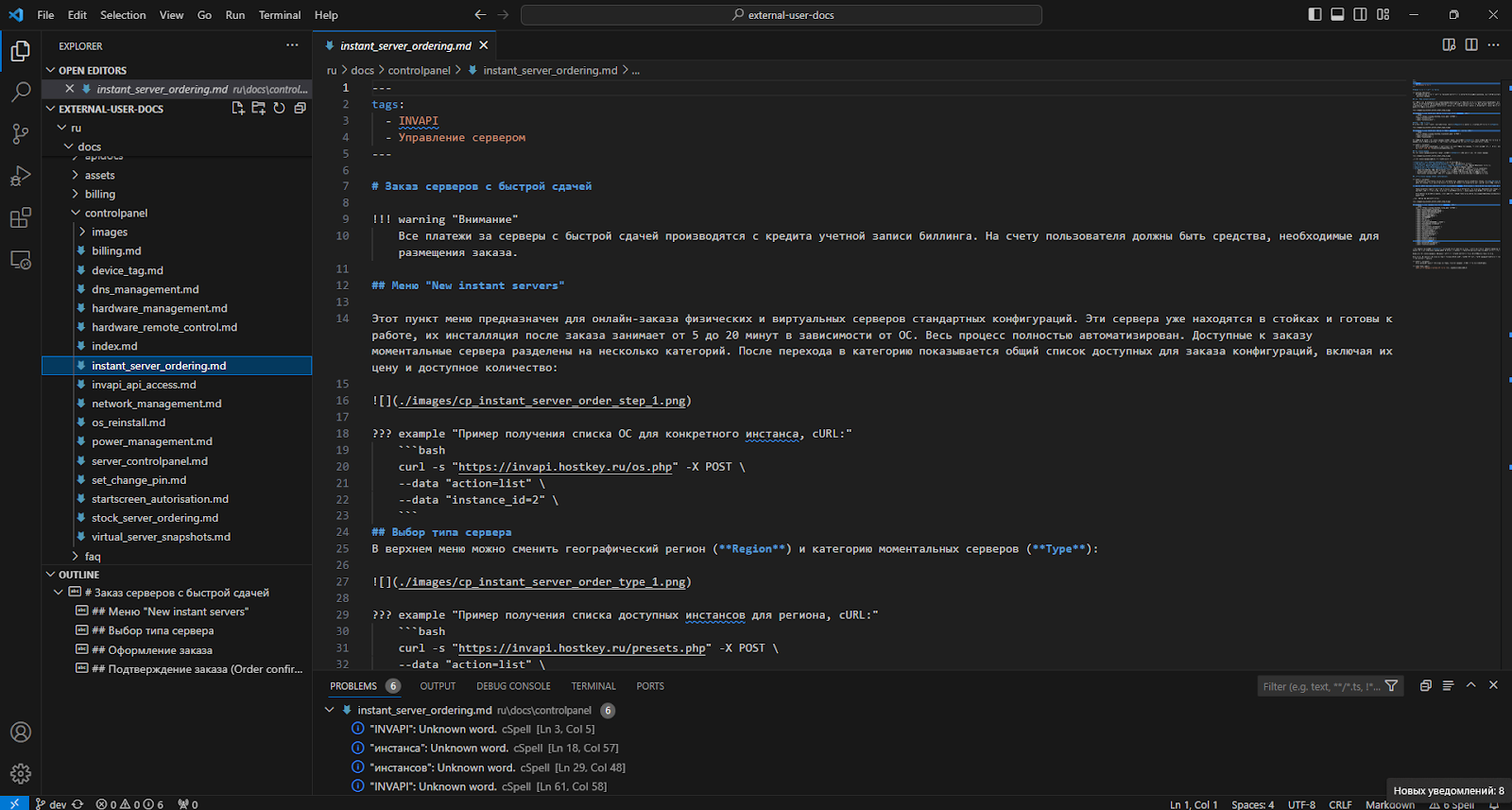Viewport: 1512px width, 810px height.
Task: Click the New File icon in Explorer
Action: point(238,109)
